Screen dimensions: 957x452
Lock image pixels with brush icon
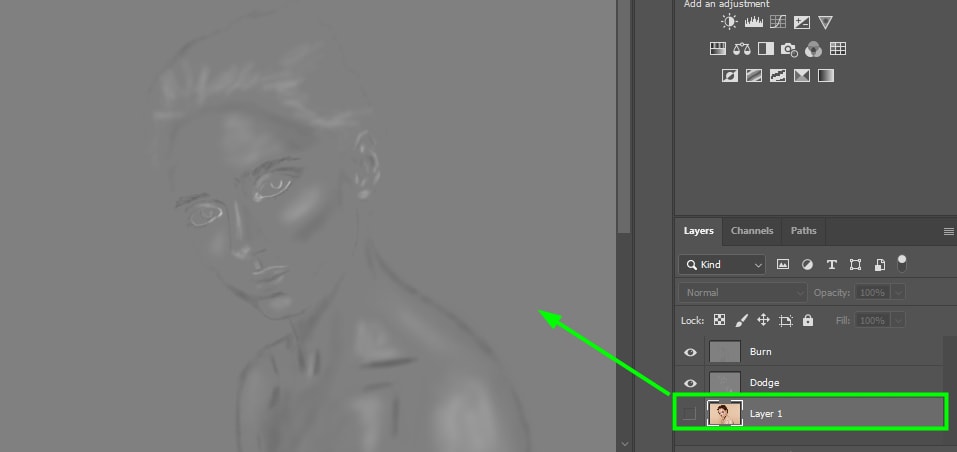click(742, 320)
